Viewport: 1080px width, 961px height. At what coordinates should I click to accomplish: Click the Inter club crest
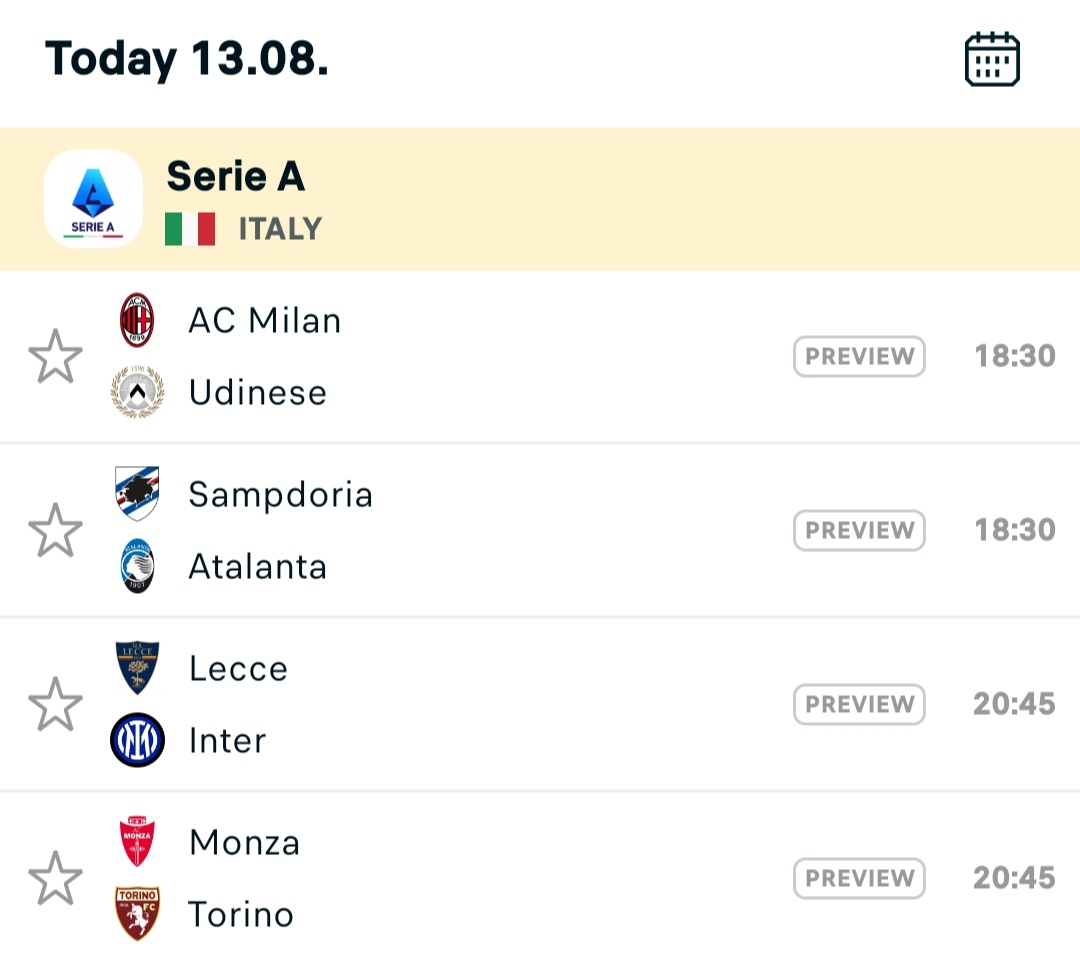[x=138, y=740]
